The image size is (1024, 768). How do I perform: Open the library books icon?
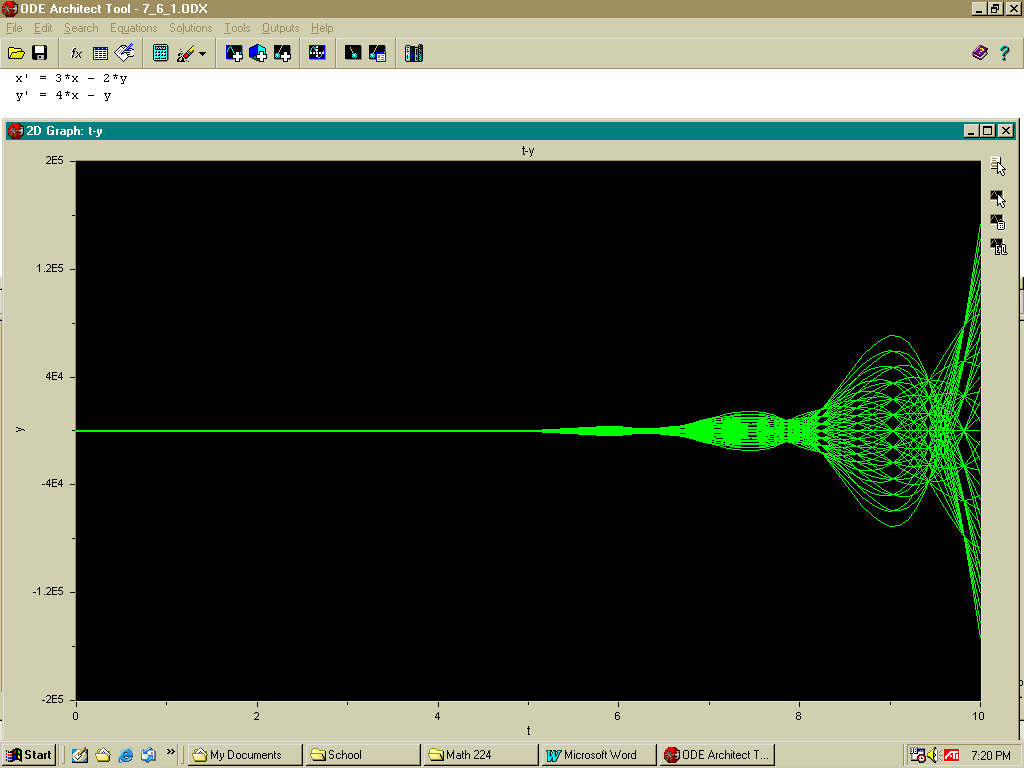tap(413, 53)
